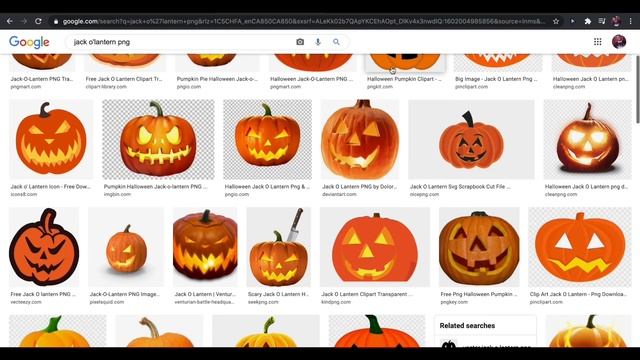Open 'Clip Art Jack O Lantern - Png Downloa...' caption
Viewport: 640px width, 360px height.
point(578,294)
